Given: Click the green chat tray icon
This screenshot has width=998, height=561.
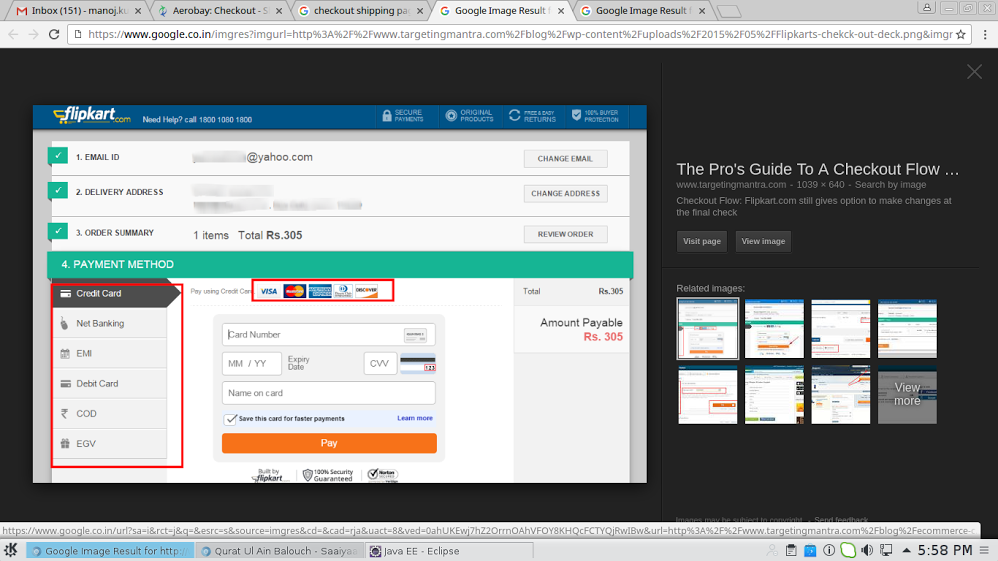Looking at the screenshot, I should (848, 551).
